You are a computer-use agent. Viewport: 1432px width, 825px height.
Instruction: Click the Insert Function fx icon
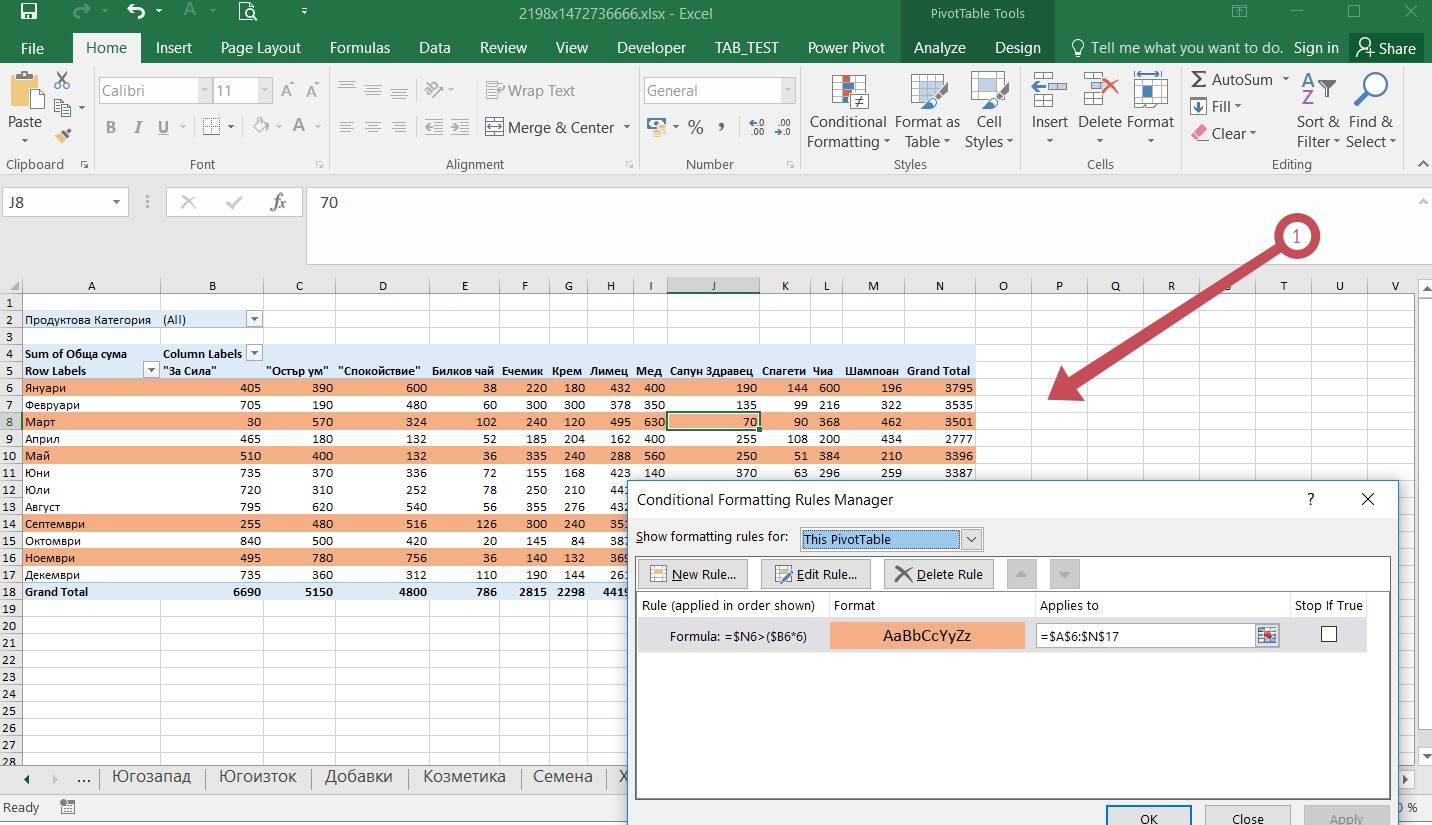(279, 202)
